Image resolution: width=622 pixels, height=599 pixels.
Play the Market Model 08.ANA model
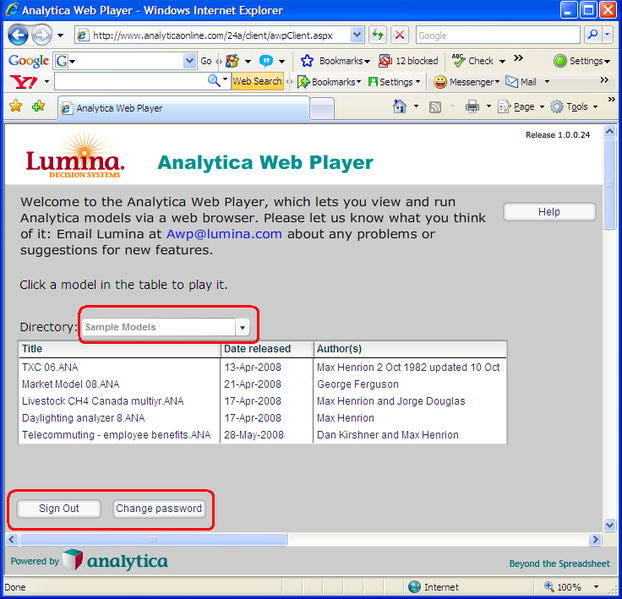coord(262,384)
